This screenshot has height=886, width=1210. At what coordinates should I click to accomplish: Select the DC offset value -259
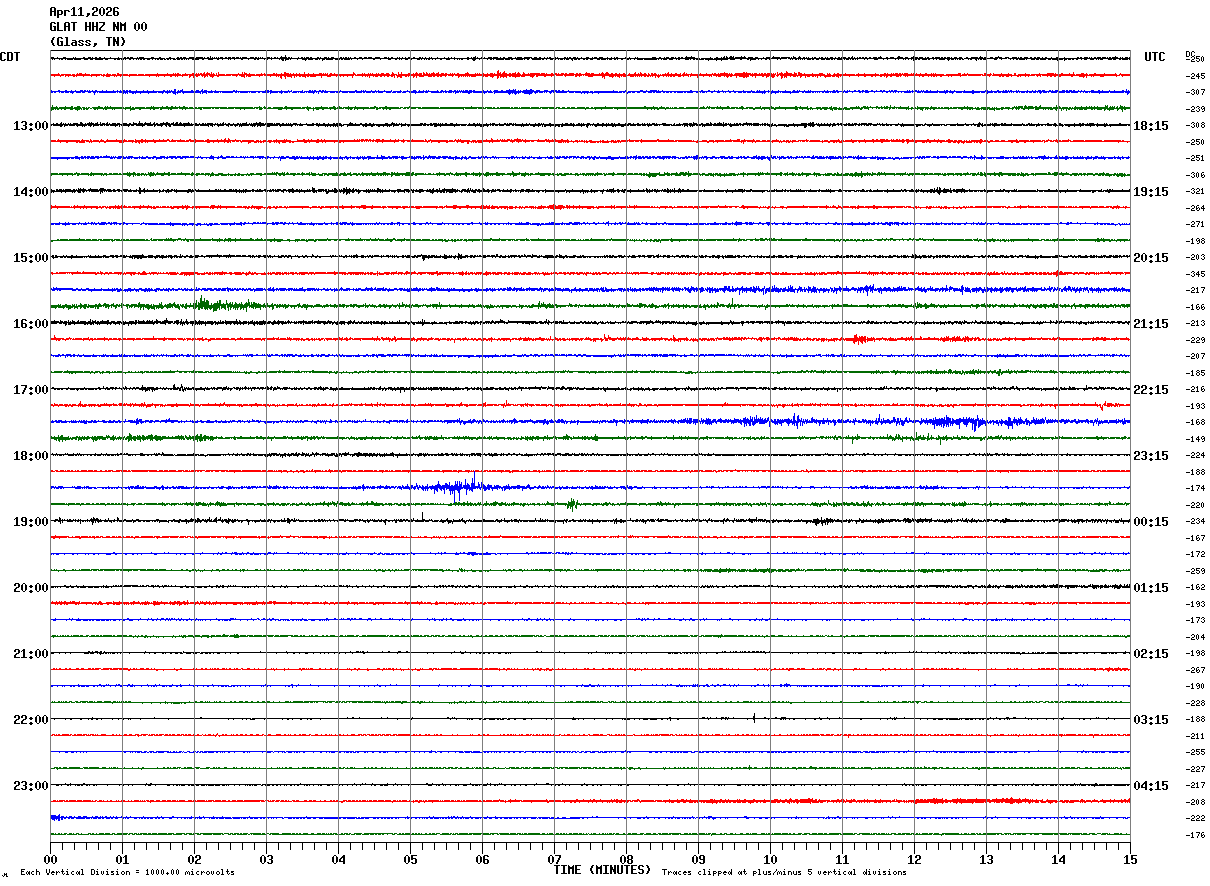tap(1195, 571)
